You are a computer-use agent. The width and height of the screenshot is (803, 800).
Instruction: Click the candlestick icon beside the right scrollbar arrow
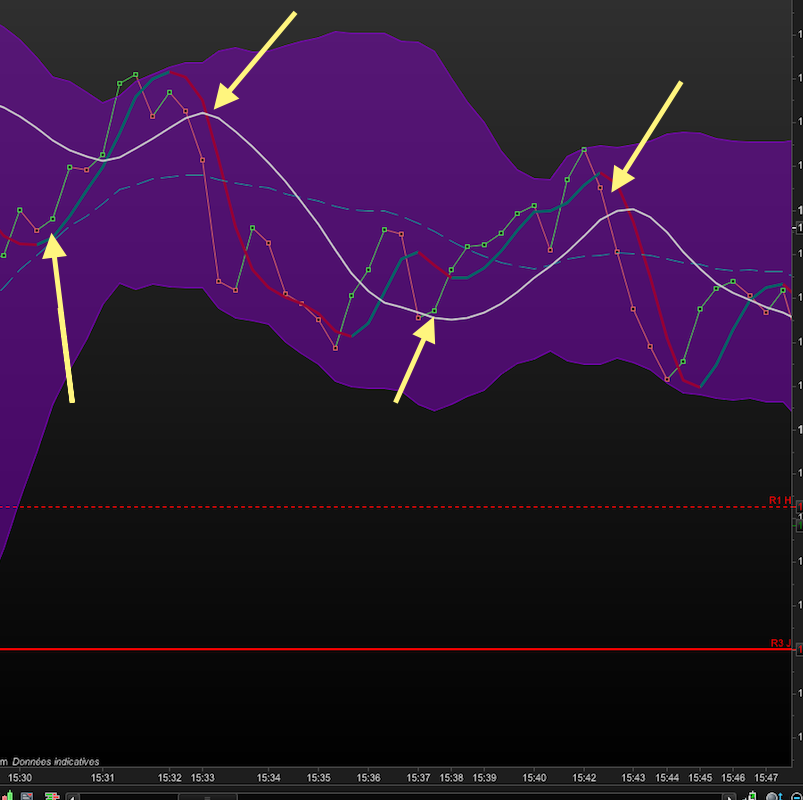[751, 796]
